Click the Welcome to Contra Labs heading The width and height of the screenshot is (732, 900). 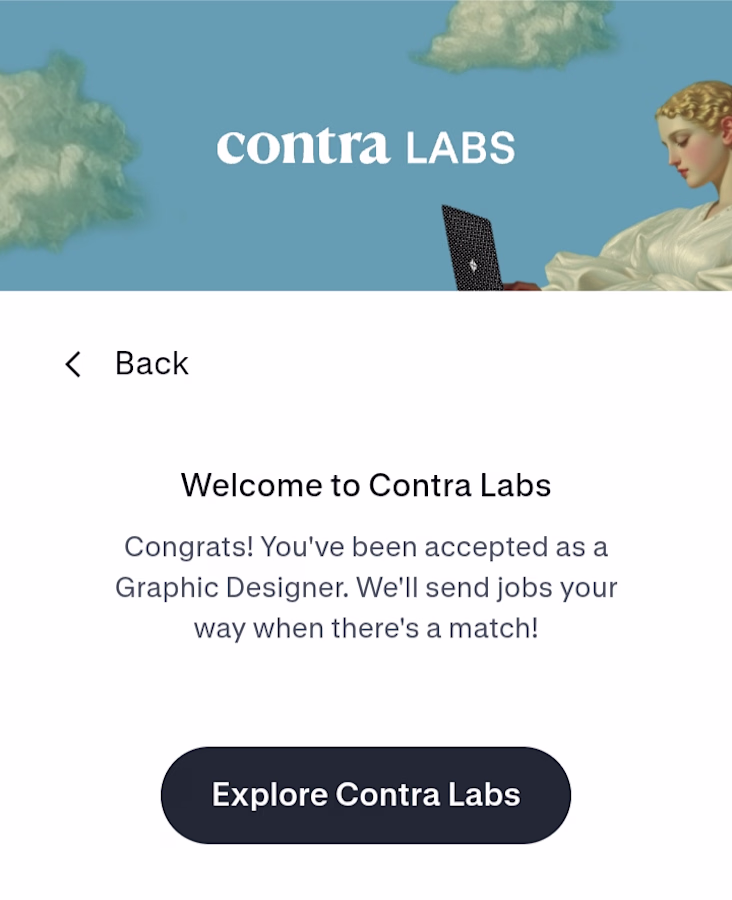point(366,485)
